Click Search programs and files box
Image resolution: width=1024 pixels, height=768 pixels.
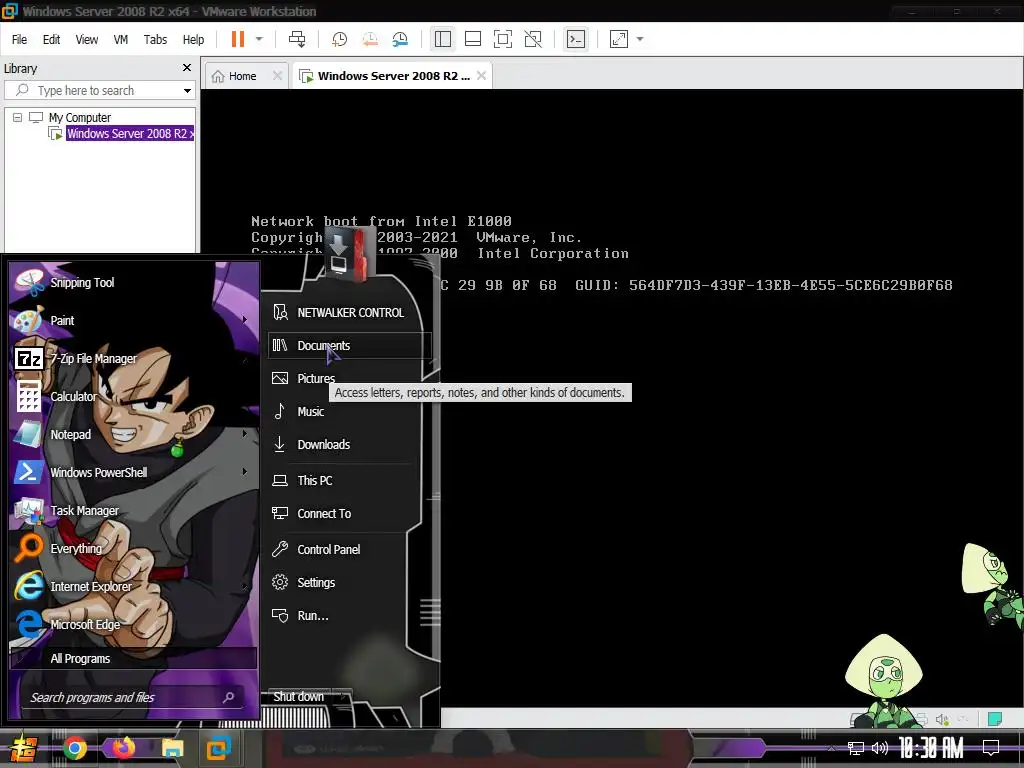coord(134,697)
